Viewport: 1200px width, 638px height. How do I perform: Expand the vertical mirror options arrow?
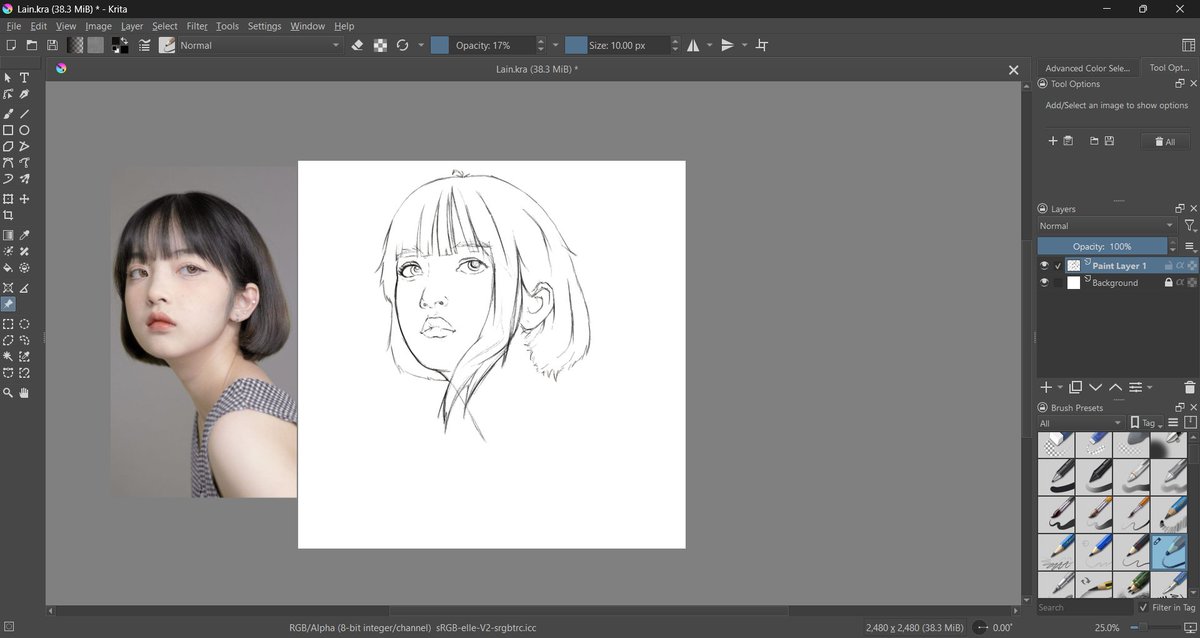[744, 45]
